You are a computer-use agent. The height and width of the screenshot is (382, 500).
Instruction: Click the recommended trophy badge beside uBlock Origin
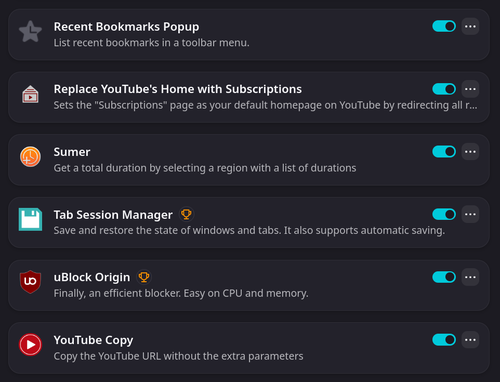tap(144, 277)
